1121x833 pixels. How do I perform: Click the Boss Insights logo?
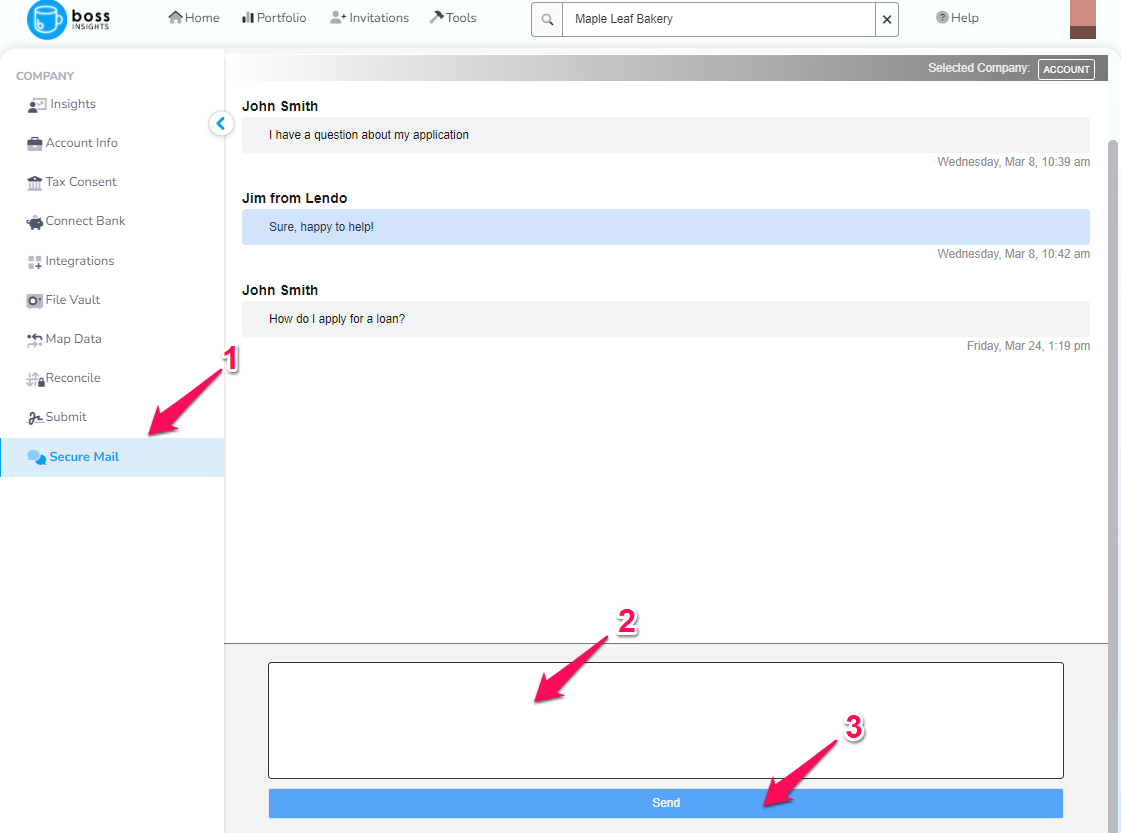[x=69, y=19]
